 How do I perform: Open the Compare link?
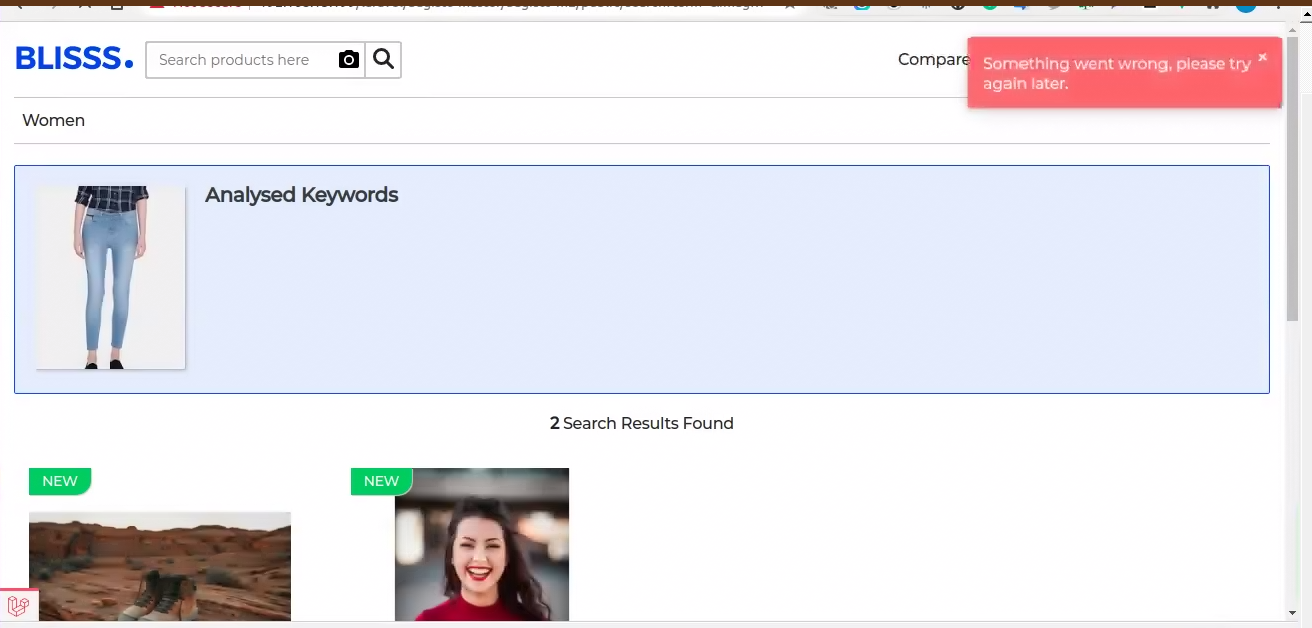pyautogui.click(x=933, y=59)
